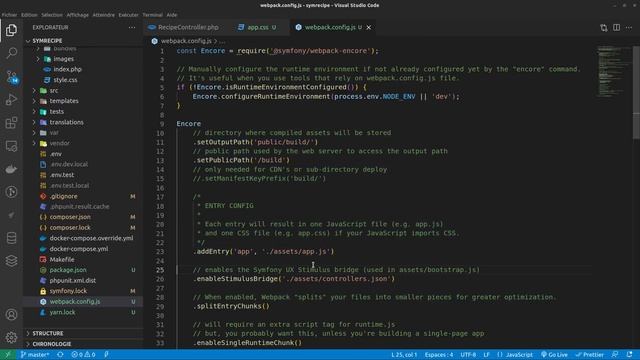Viewport: 640px width, 360px height.
Task: Click the Go Live status bar item
Action: coord(554,355)
